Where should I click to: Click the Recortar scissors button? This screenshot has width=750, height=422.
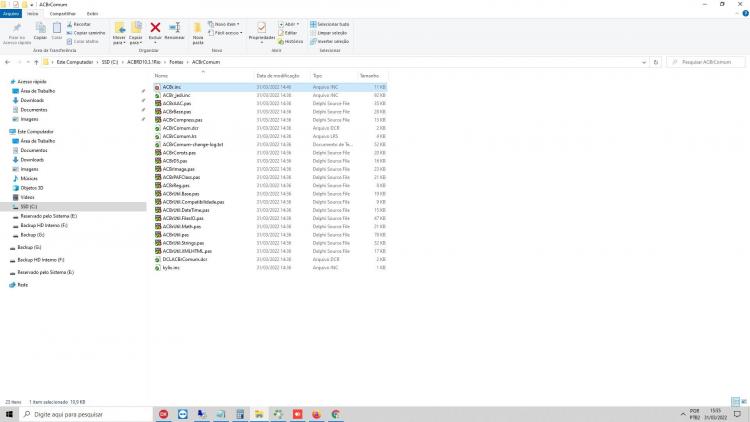tap(79, 24)
